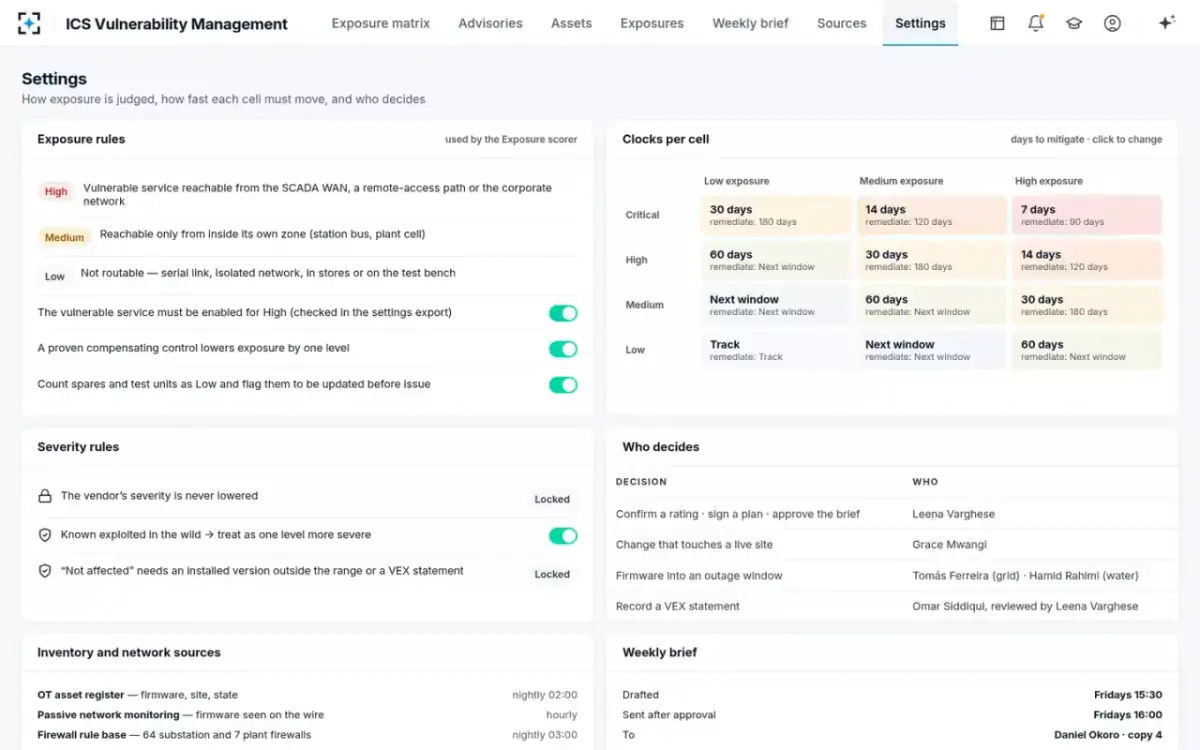Viewport: 1200px width, 750px height.
Task: Select Leena Varghese in Who decides
Action: point(953,514)
